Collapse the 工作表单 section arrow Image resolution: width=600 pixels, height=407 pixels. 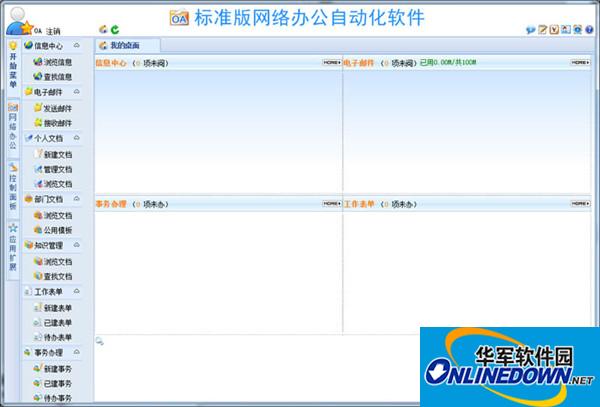coord(77,291)
